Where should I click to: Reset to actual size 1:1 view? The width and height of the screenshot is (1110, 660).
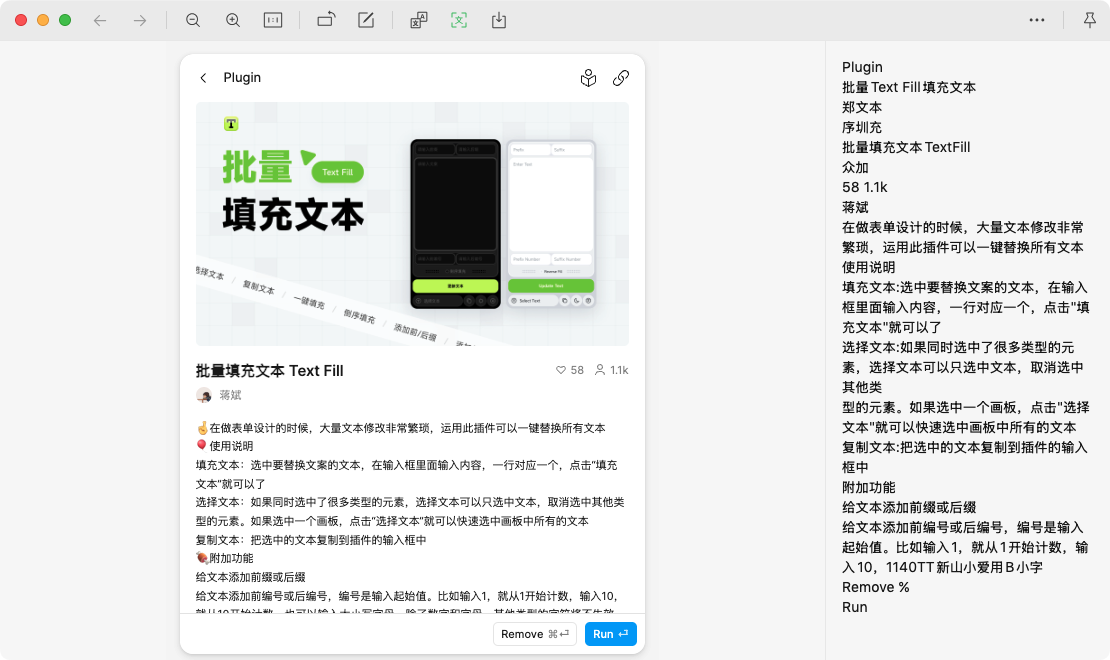(x=273, y=21)
